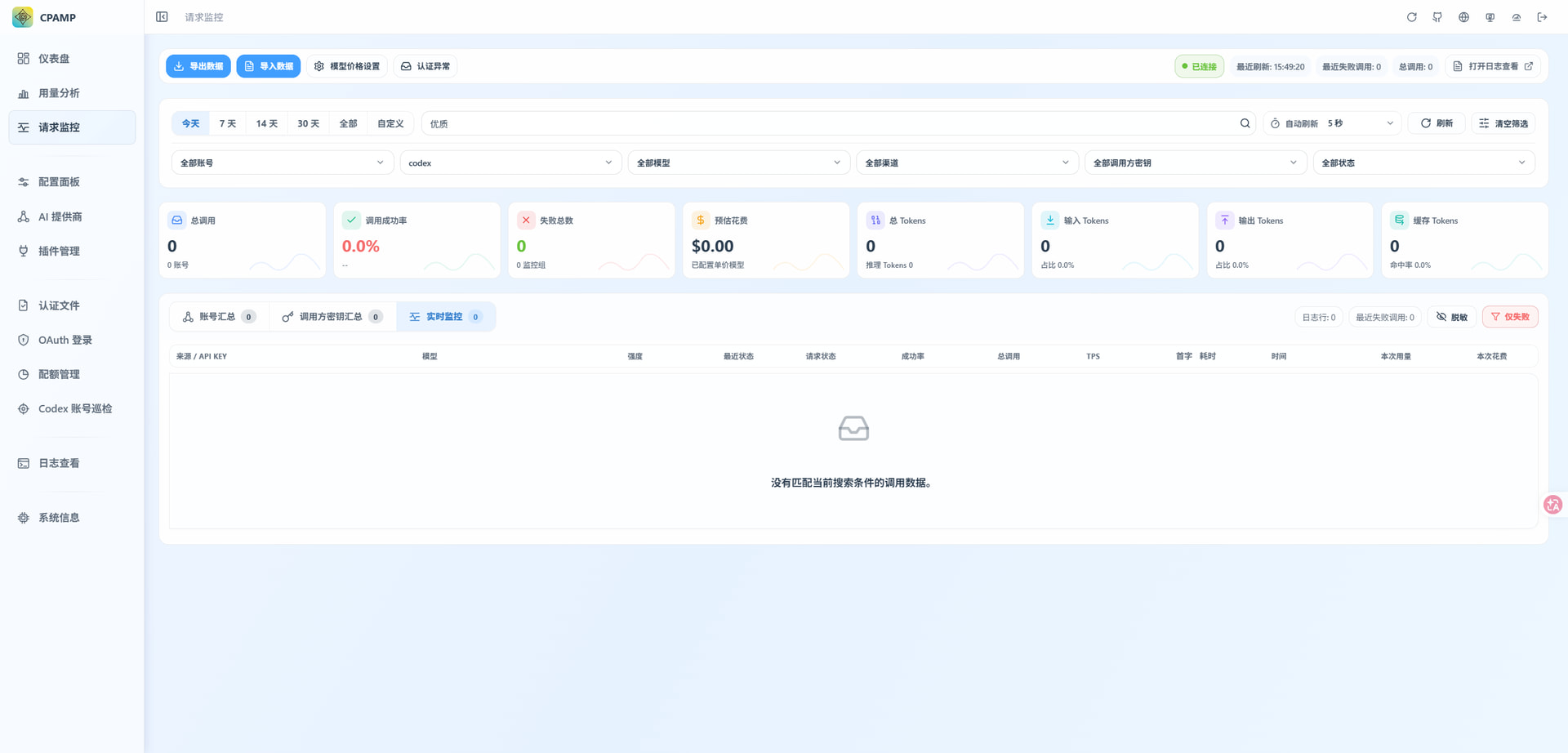Switch to the 账号汇总 tab
This screenshot has width=1568, height=753.
(219, 317)
